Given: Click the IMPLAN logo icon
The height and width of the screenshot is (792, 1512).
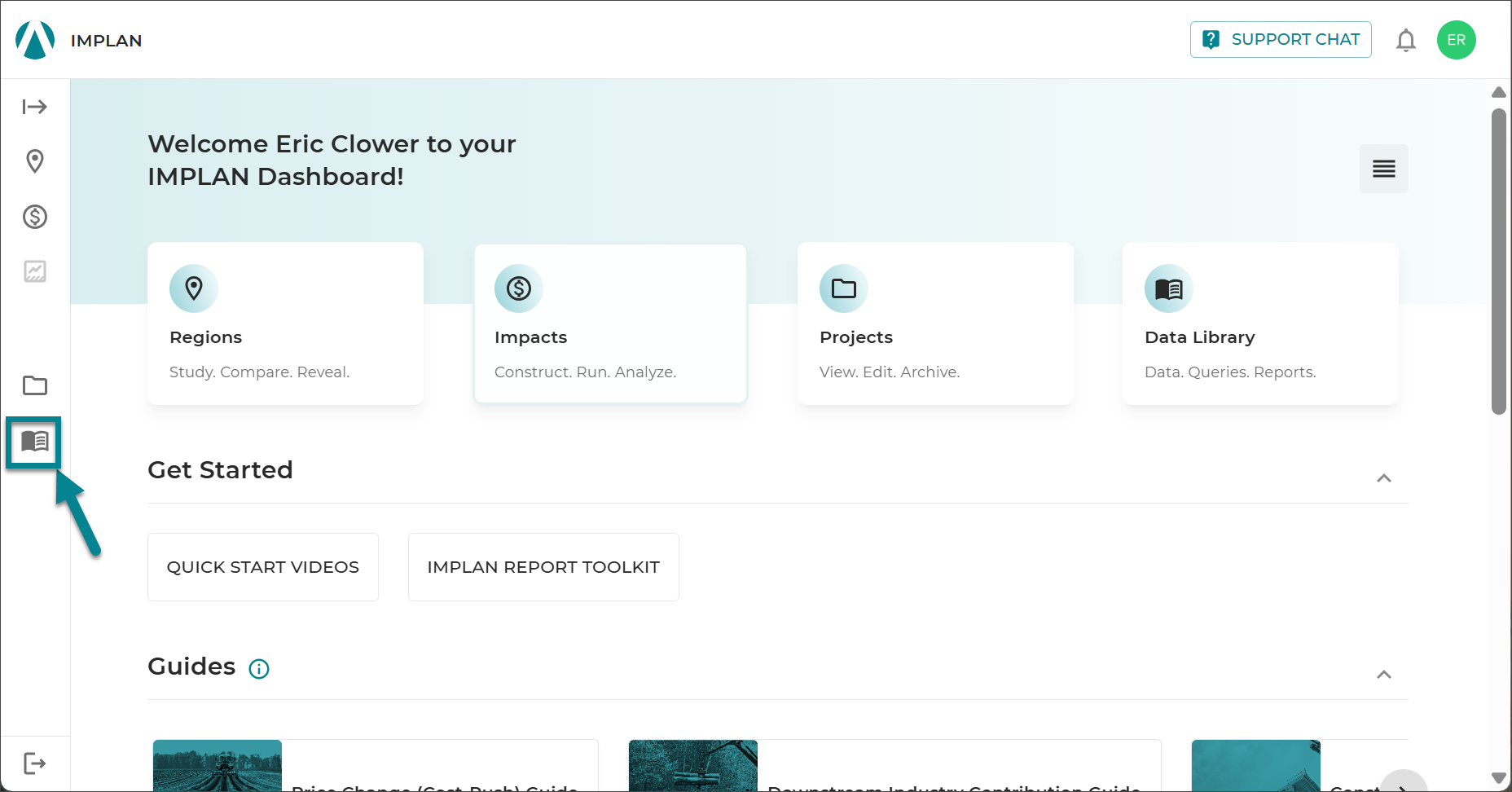Looking at the screenshot, I should pos(35,40).
